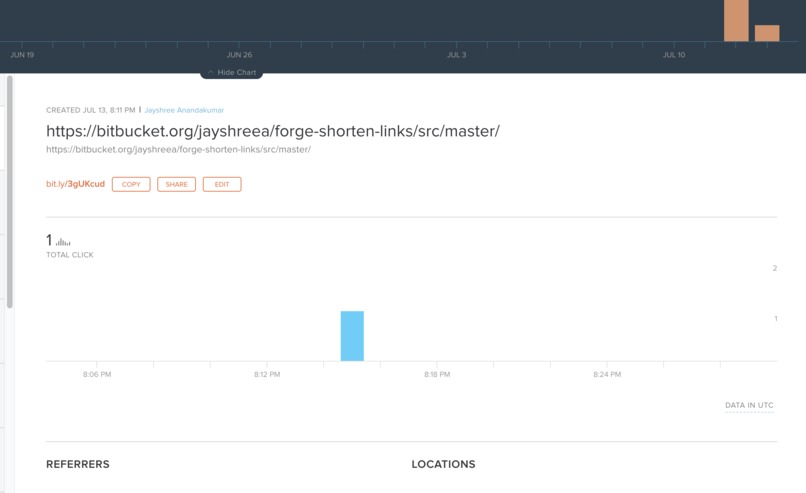Click the 8:06 PM axis label
This screenshot has height=493, width=806.
(x=97, y=374)
